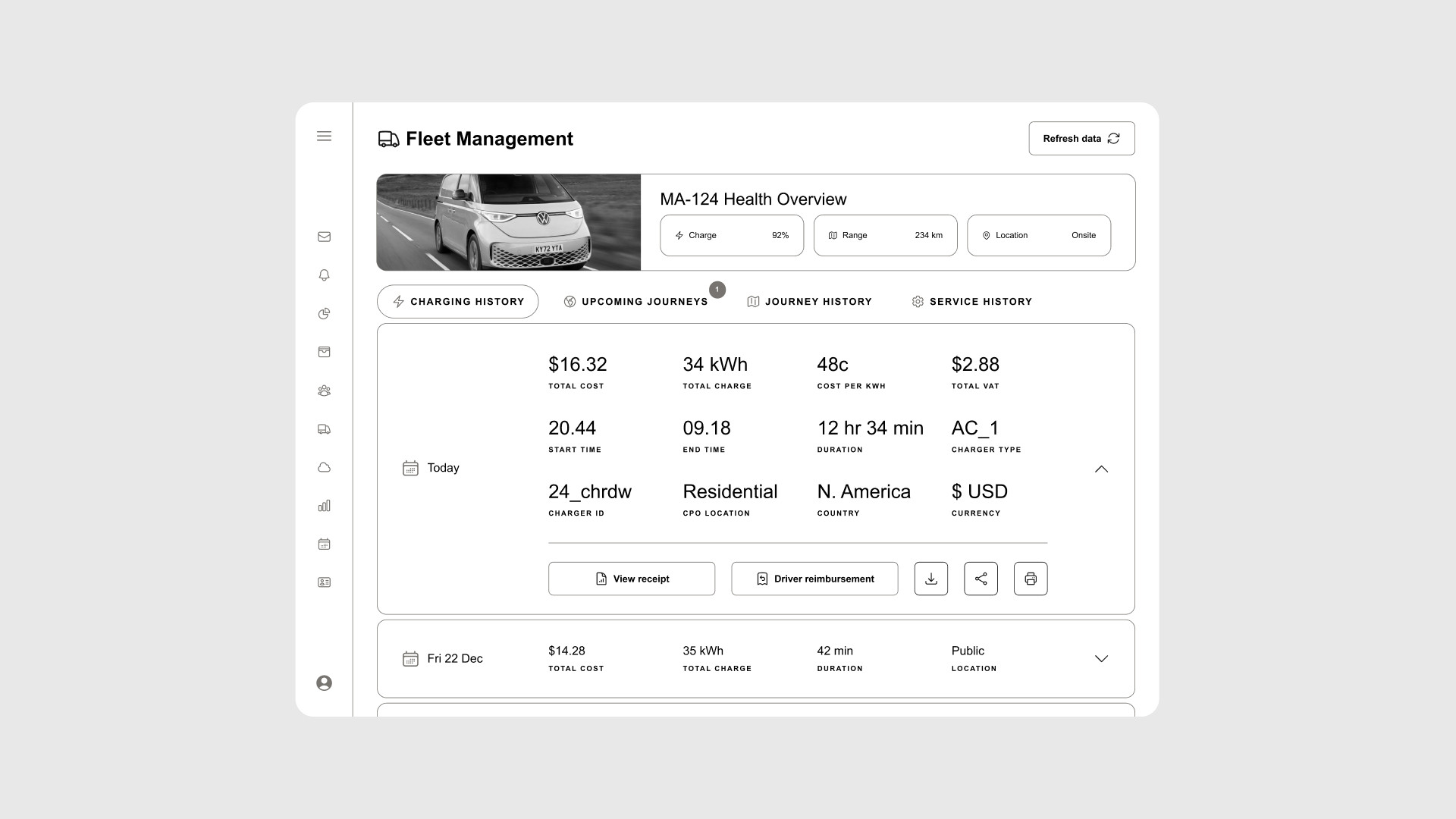Open the Driver reimbursement option
The height and width of the screenshot is (819, 1456).
point(814,579)
